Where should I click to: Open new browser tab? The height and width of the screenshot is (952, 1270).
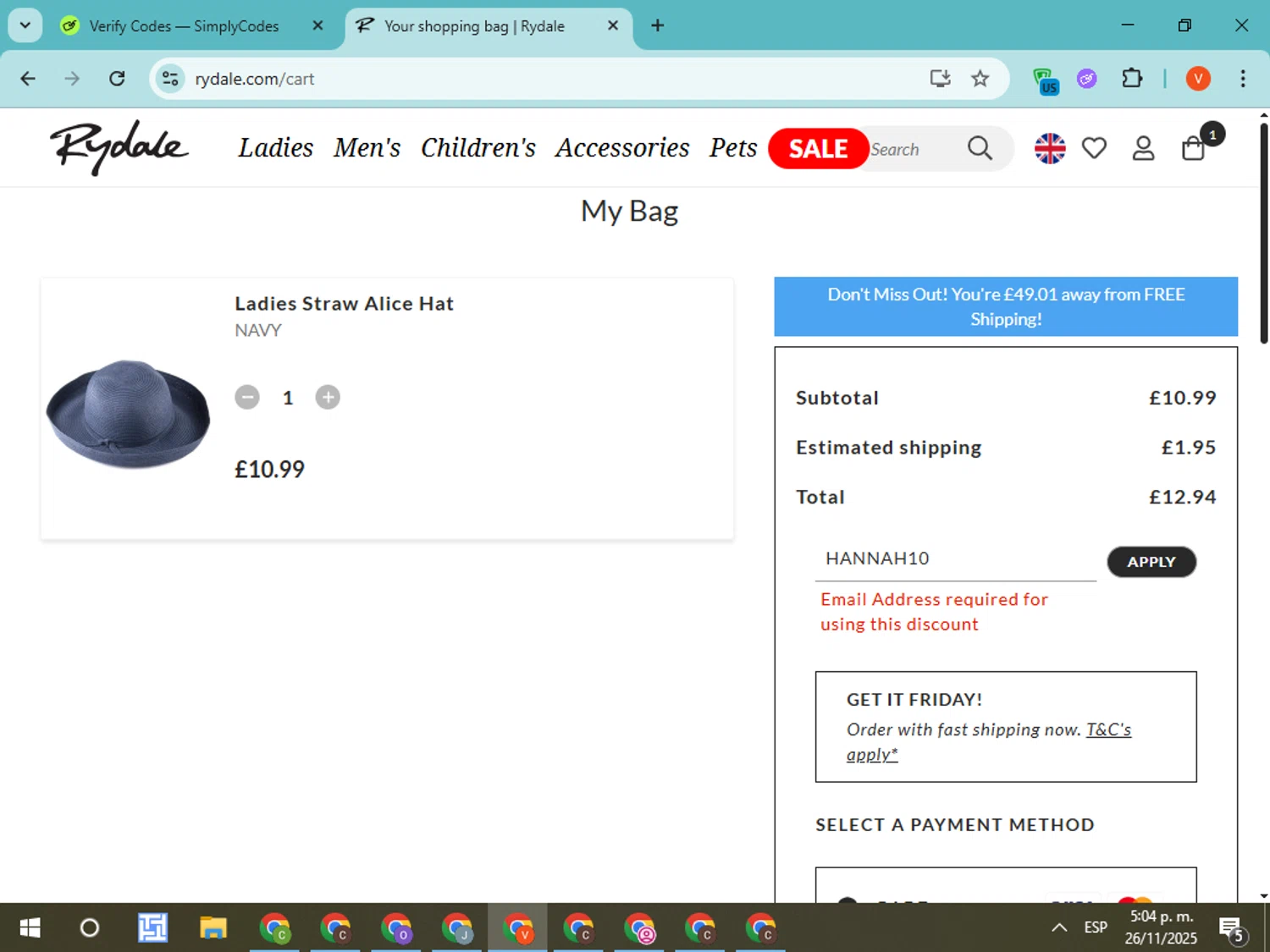pyautogui.click(x=657, y=25)
